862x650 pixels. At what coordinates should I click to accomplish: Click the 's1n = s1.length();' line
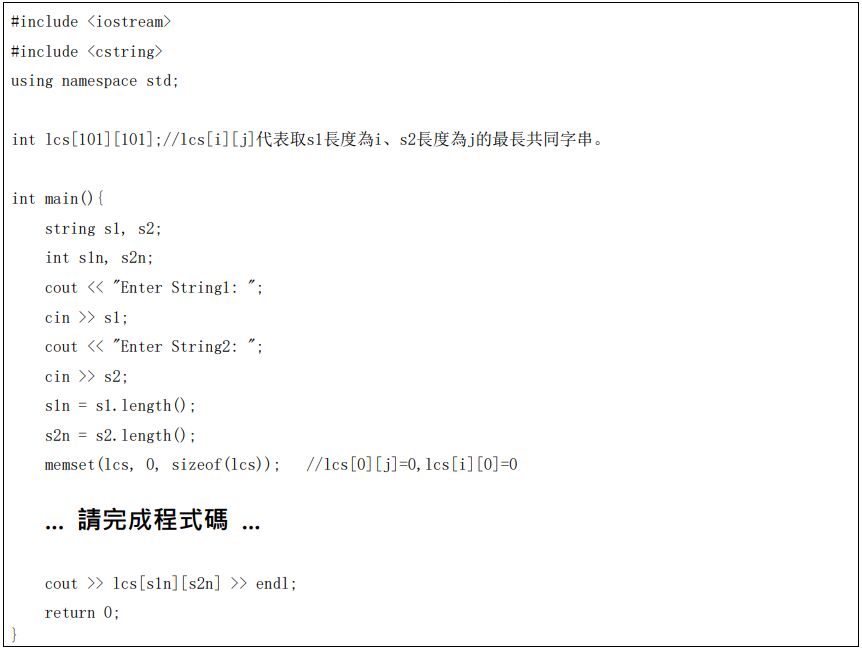[x=120, y=406]
